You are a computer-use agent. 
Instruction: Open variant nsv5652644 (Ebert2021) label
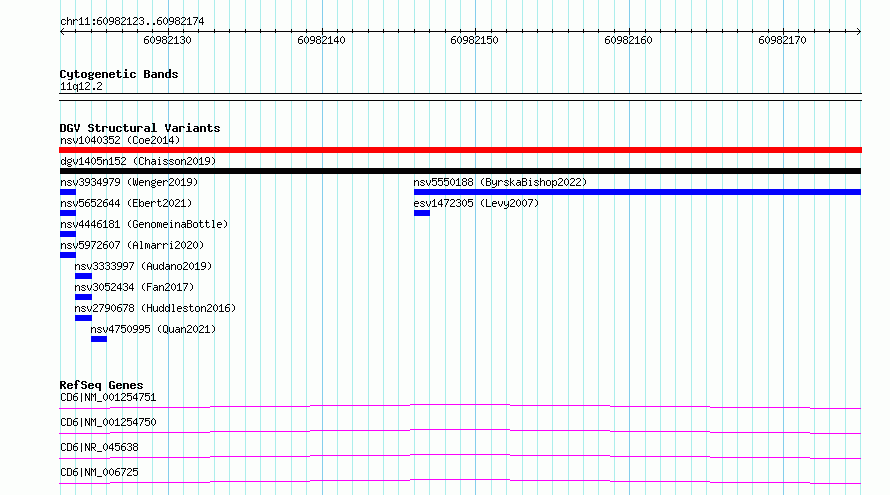coord(126,203)
